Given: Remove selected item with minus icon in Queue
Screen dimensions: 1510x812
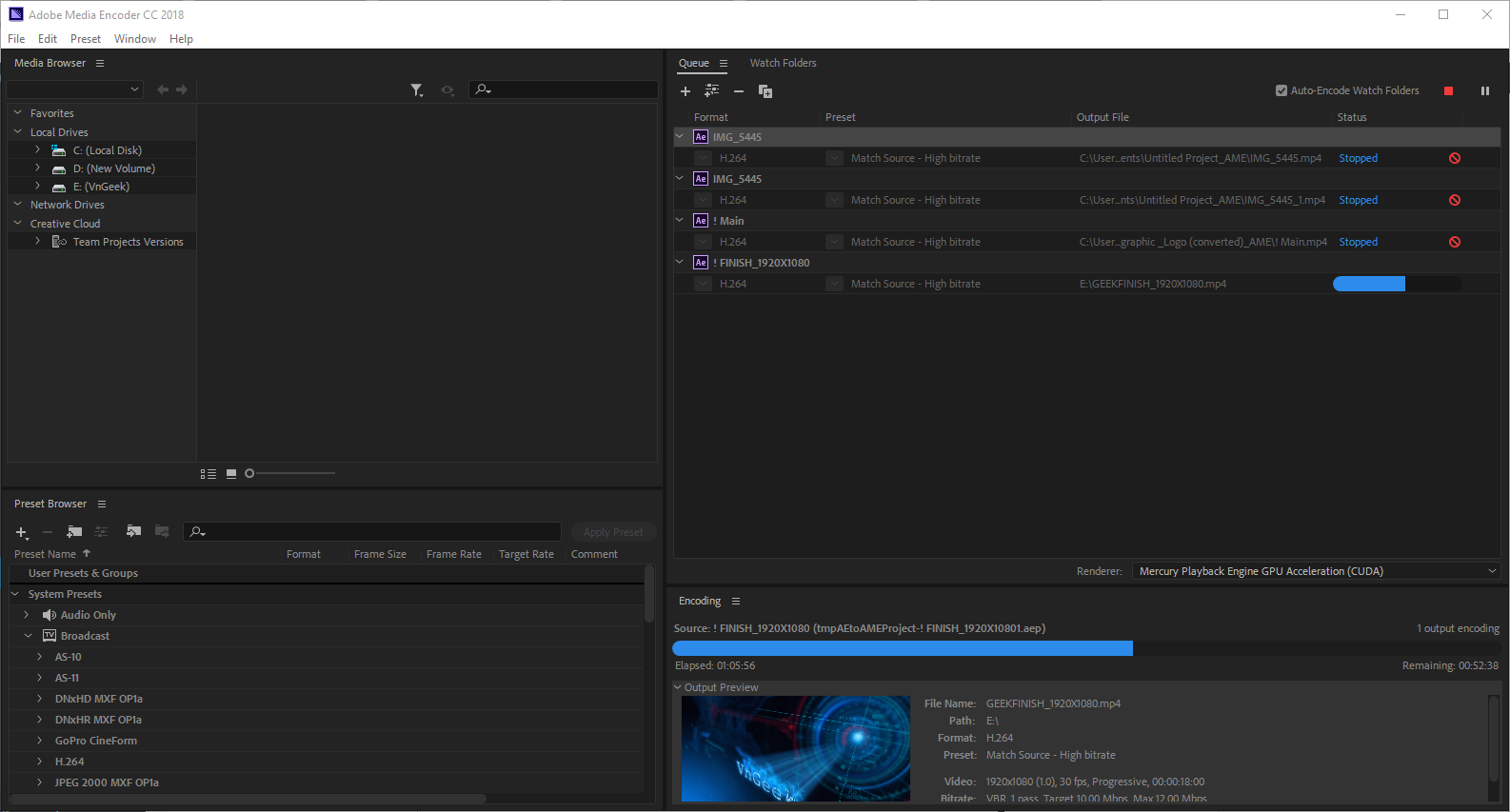Looking at the screenshot, I should pos(739,91).
